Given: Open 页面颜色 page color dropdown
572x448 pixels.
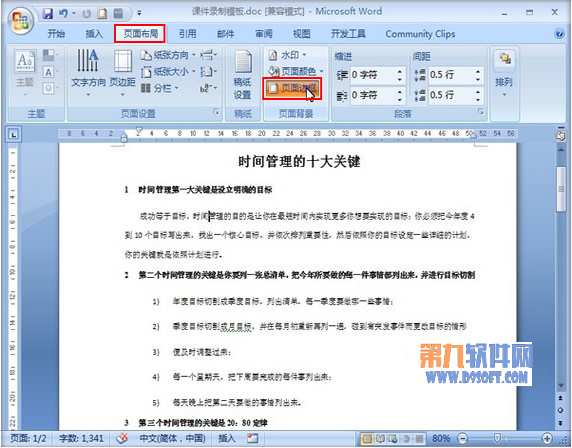Looking at the screenshot, I should pyautogui.click(x=295, y=71).
